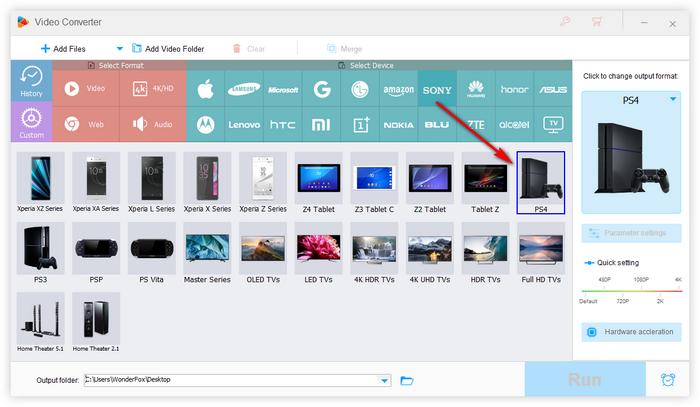The image size is (700, 407).
Task: Toggle Hardware acceleration
Action: (x=631, y=332)
